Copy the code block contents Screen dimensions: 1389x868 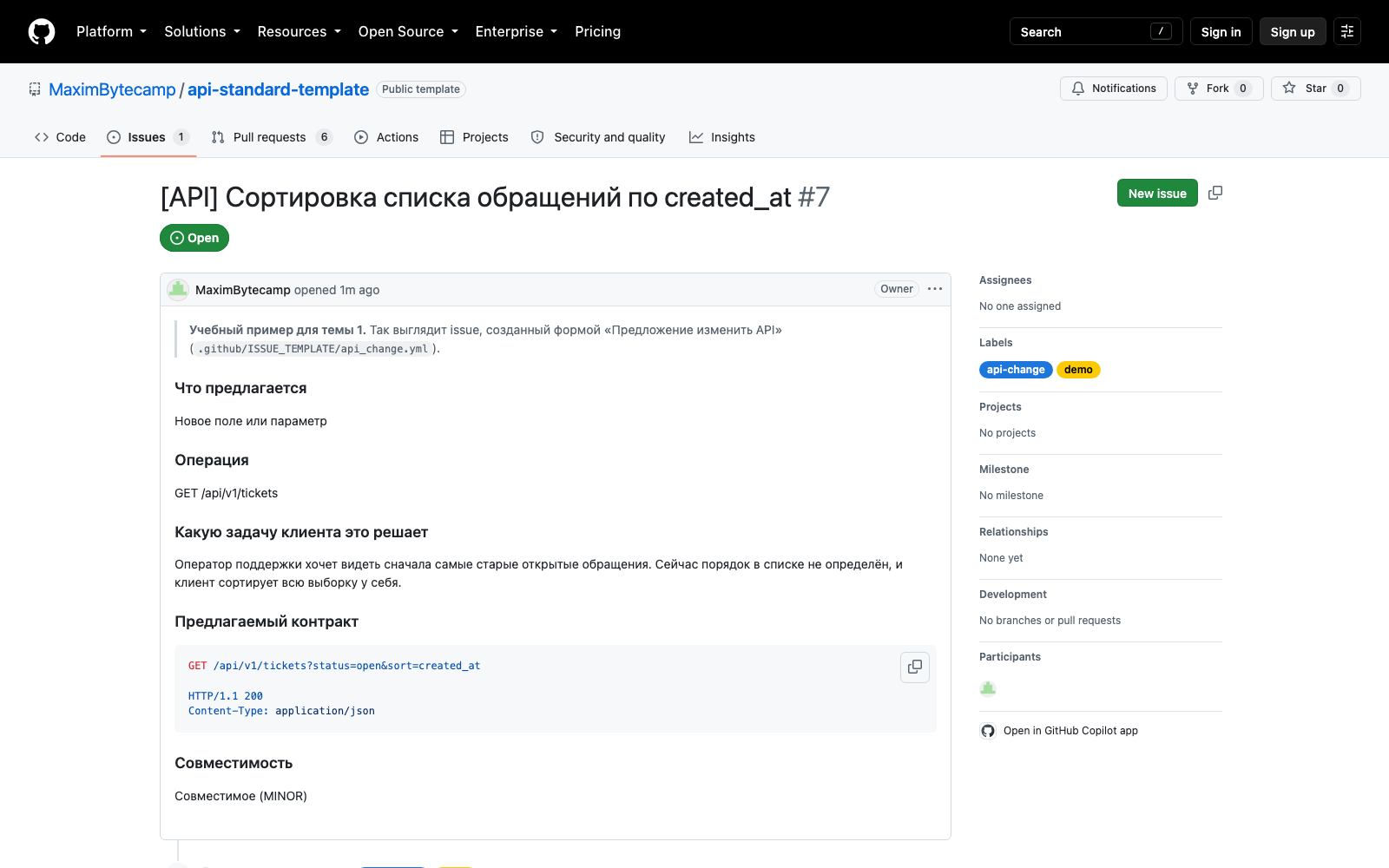point(915,667)
